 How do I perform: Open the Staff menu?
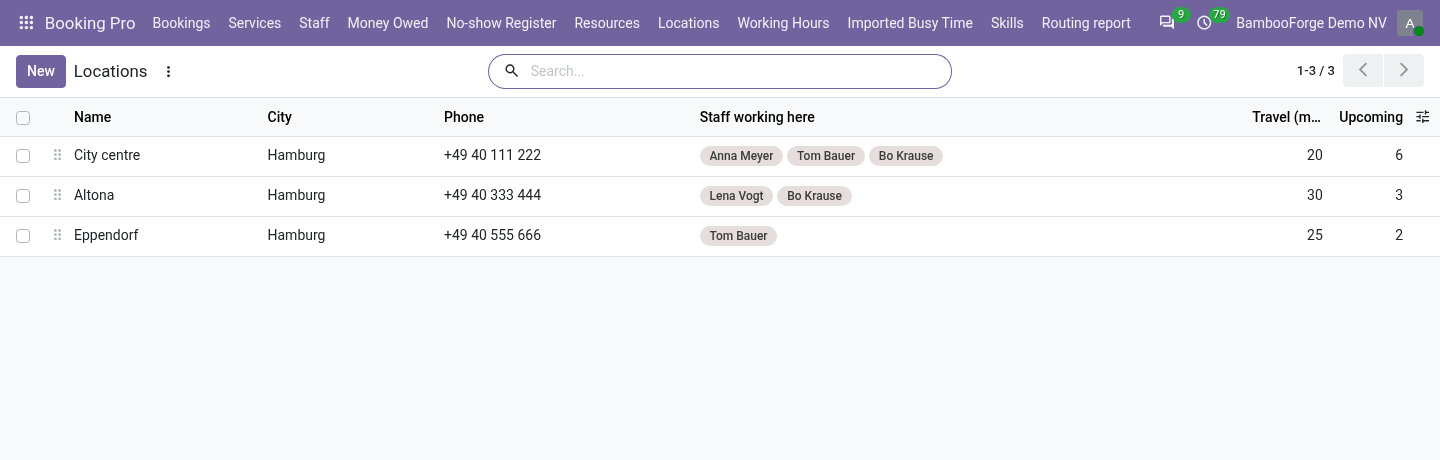(314, 23)
